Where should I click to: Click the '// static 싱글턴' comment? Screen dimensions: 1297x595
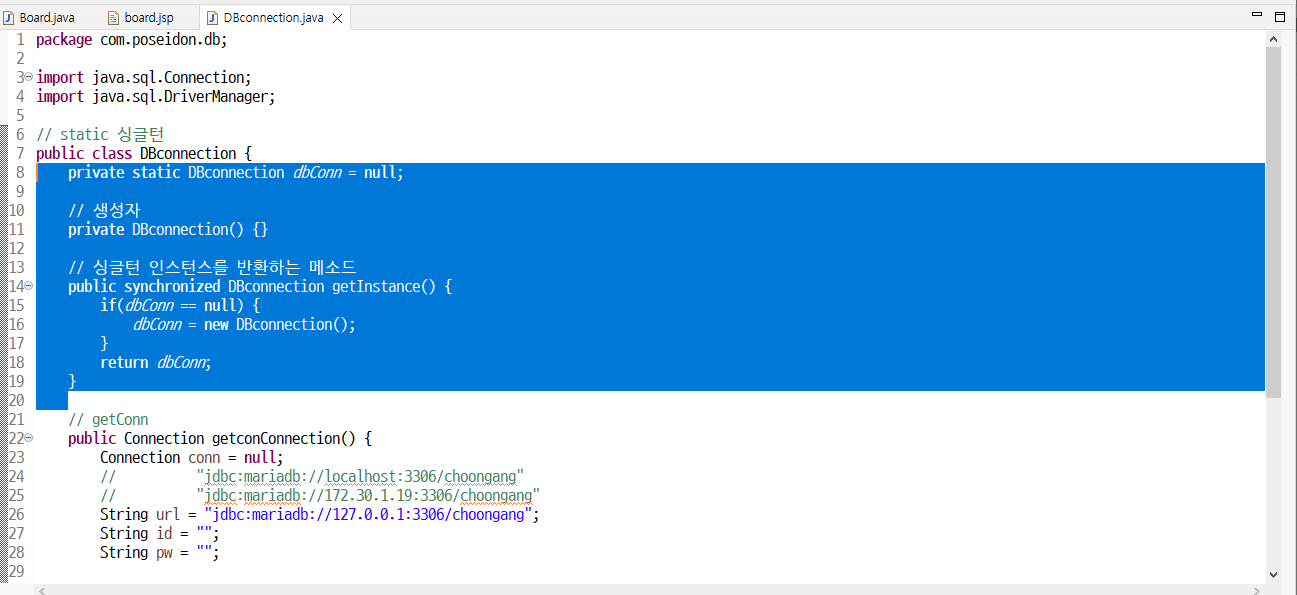(100, 135)
